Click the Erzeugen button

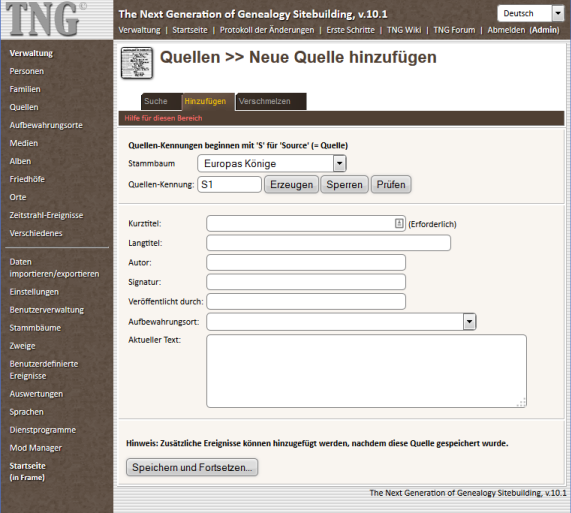[x=291, y=184]
